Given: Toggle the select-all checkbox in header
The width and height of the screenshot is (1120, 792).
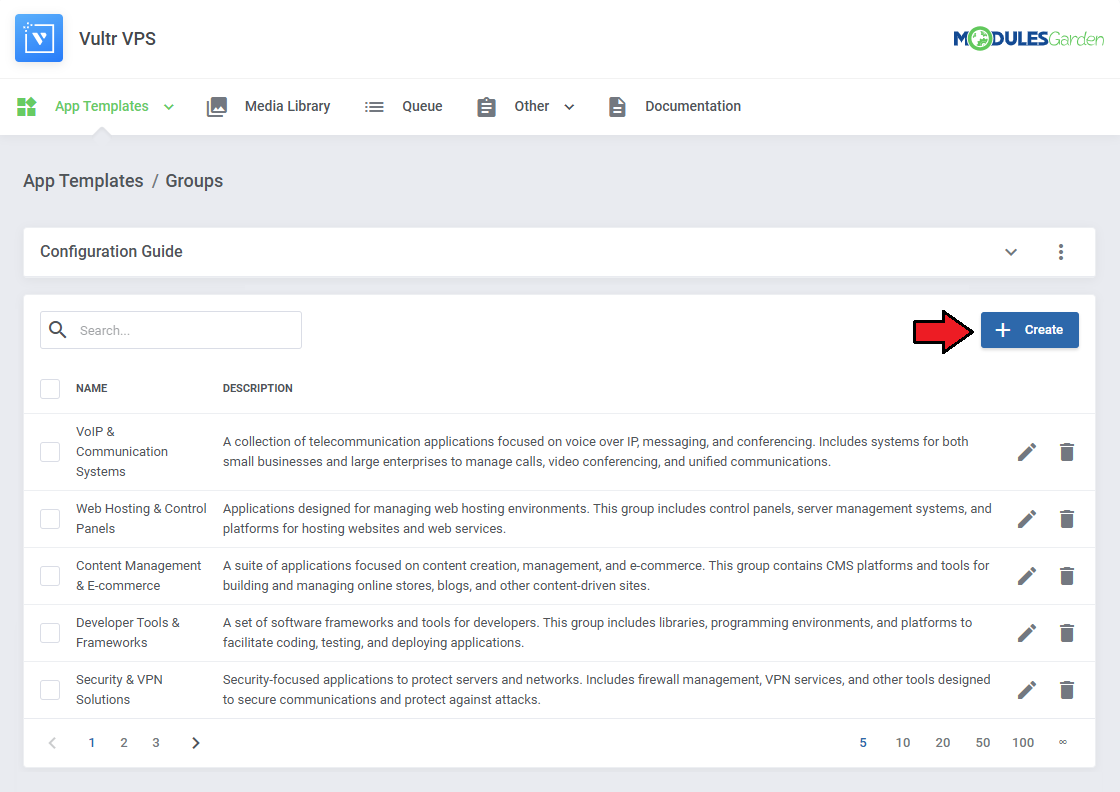Looking at the screenshot, I should (50, 389).
